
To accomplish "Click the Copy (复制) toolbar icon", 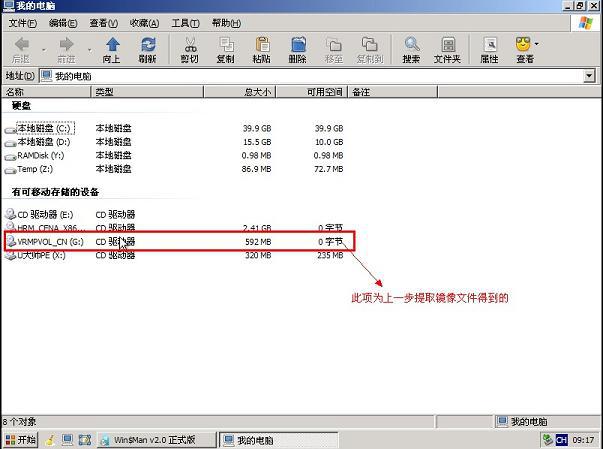I will pyautogui.click(x=226, y=45).
